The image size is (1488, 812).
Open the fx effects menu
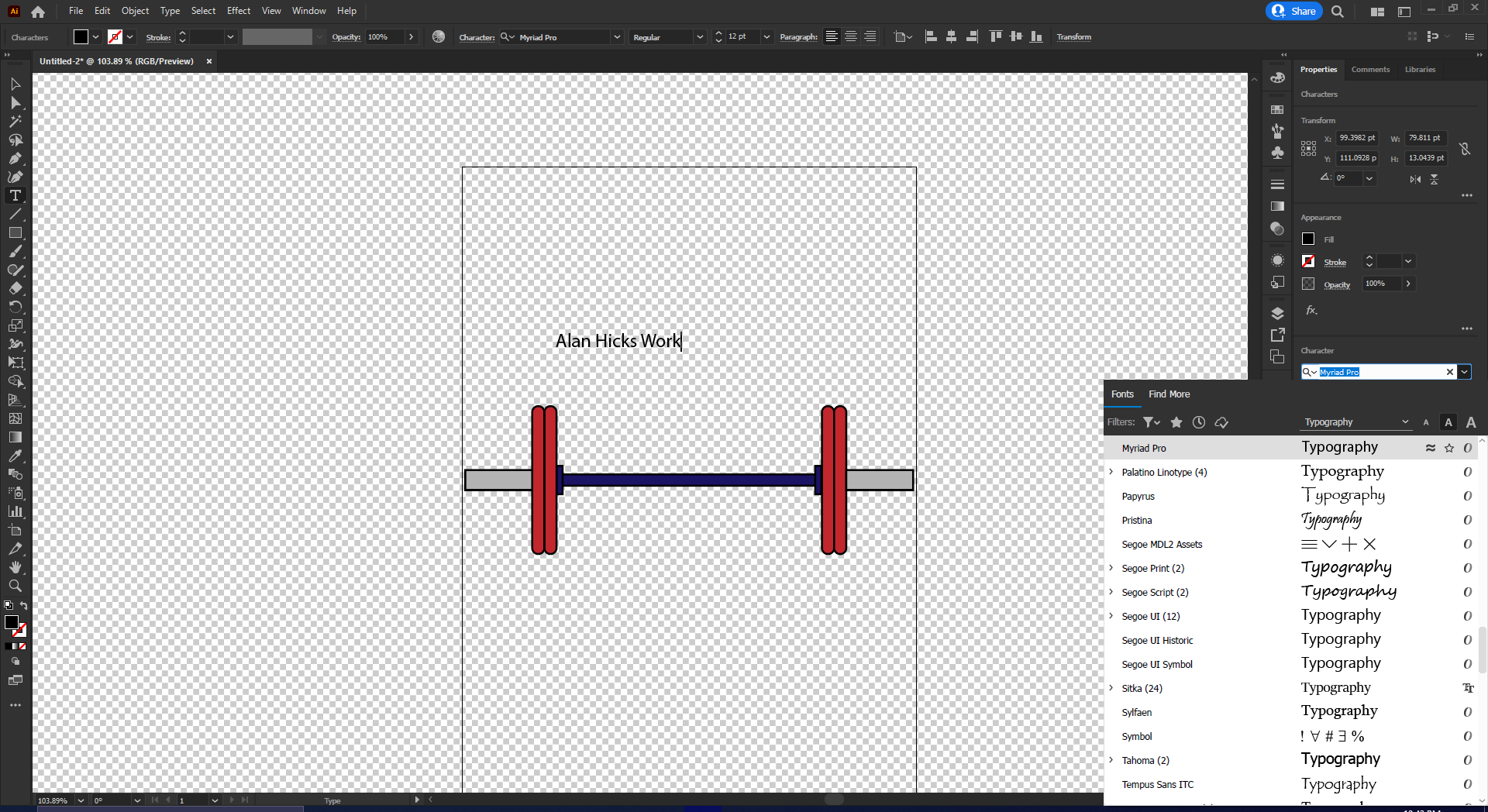pos(1311,311)
